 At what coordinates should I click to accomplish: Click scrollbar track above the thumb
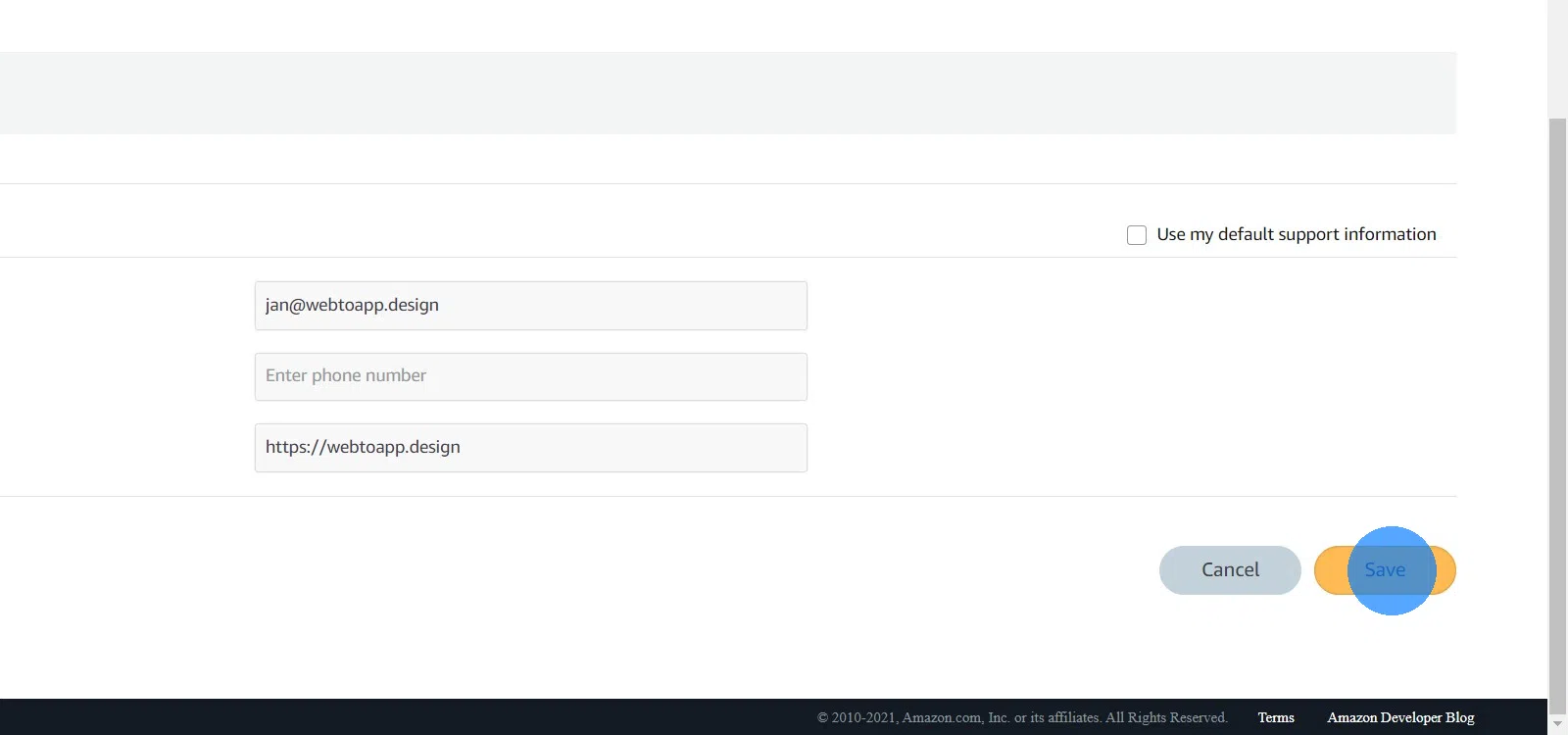[x=1557, y=59]
